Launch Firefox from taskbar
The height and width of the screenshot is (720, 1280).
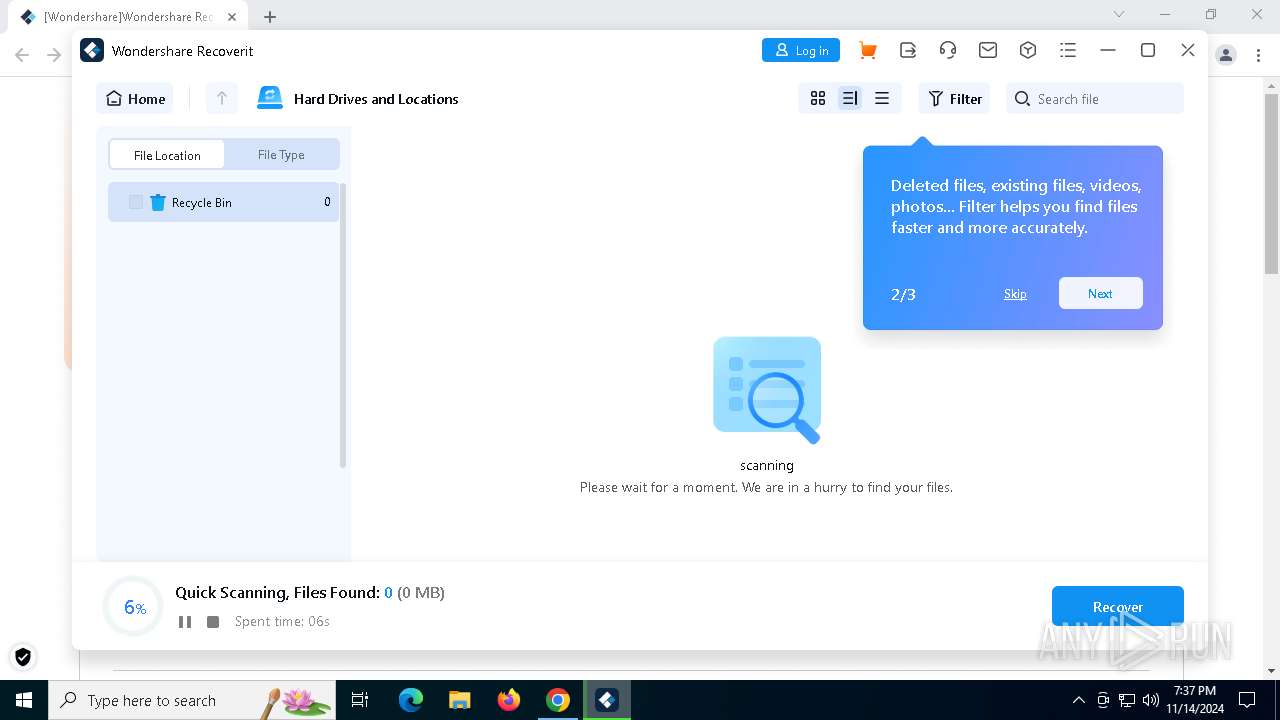click(509, 700)
